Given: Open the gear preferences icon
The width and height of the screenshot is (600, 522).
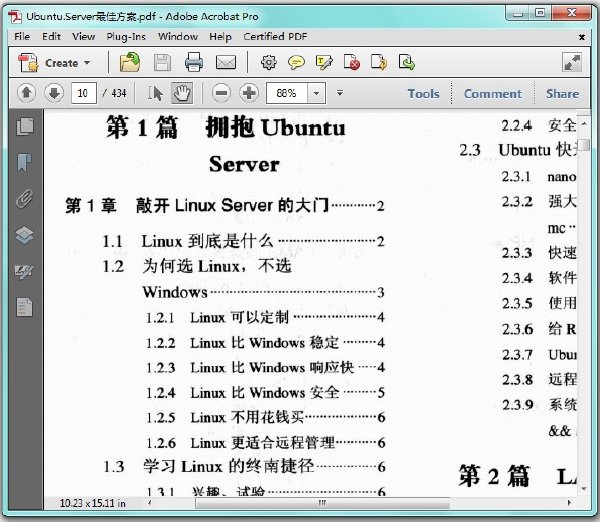Looking at the screenshot, I should point(269,62).
